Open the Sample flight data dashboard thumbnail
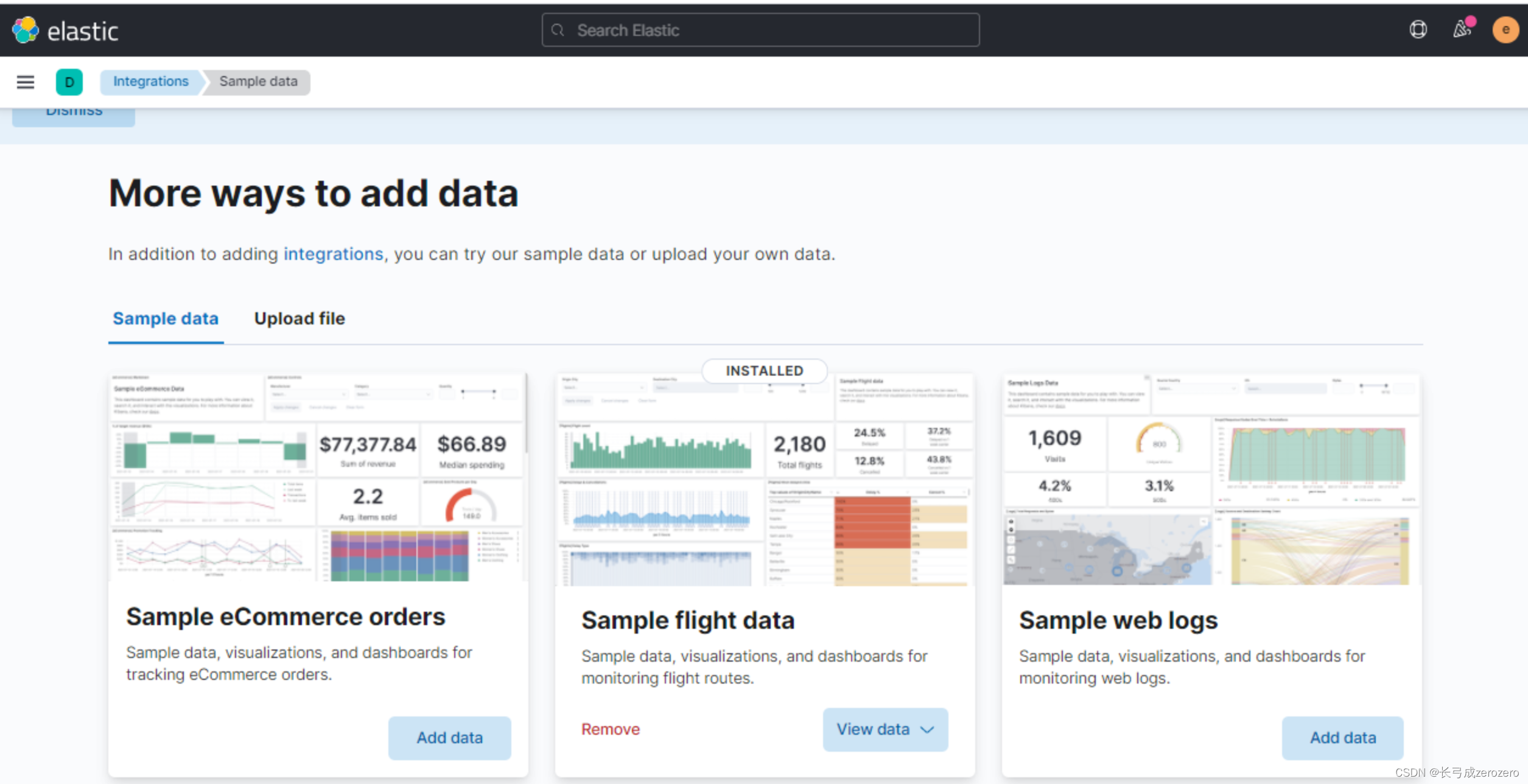This screenshot has height=784, width=1528. click(x=765, y=480)
